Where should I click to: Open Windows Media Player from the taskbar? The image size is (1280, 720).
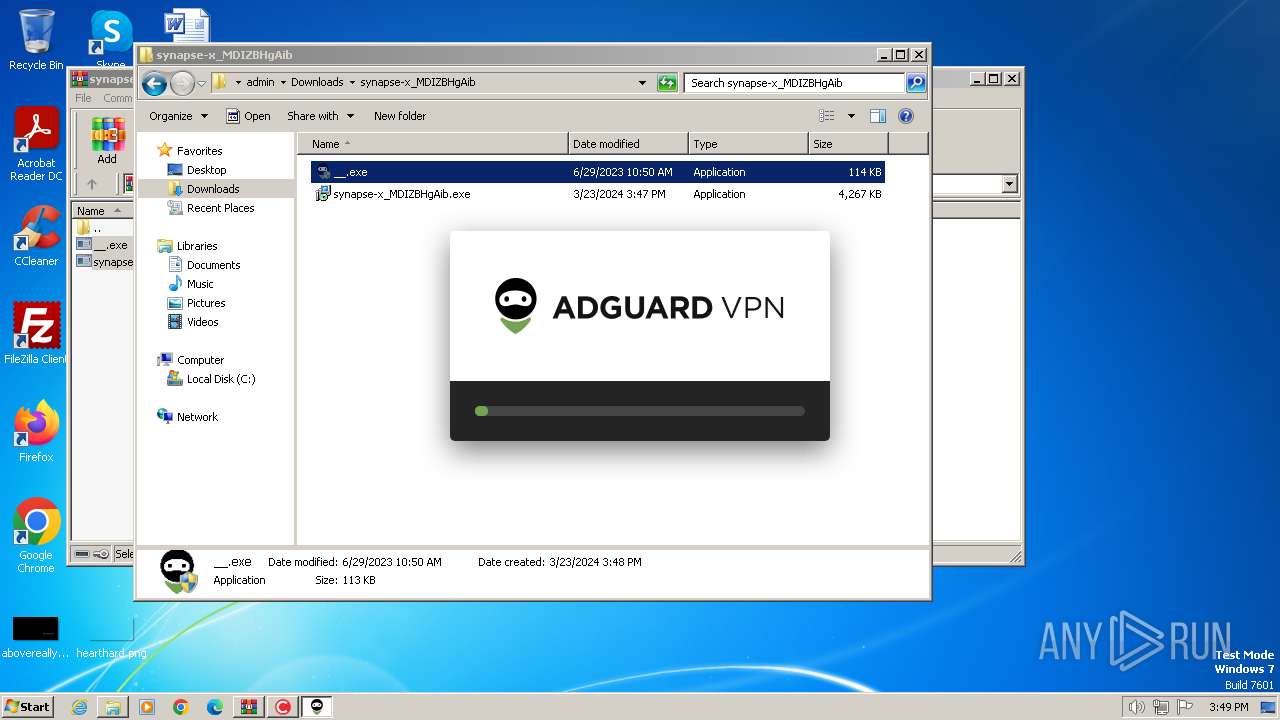point(147,707)
